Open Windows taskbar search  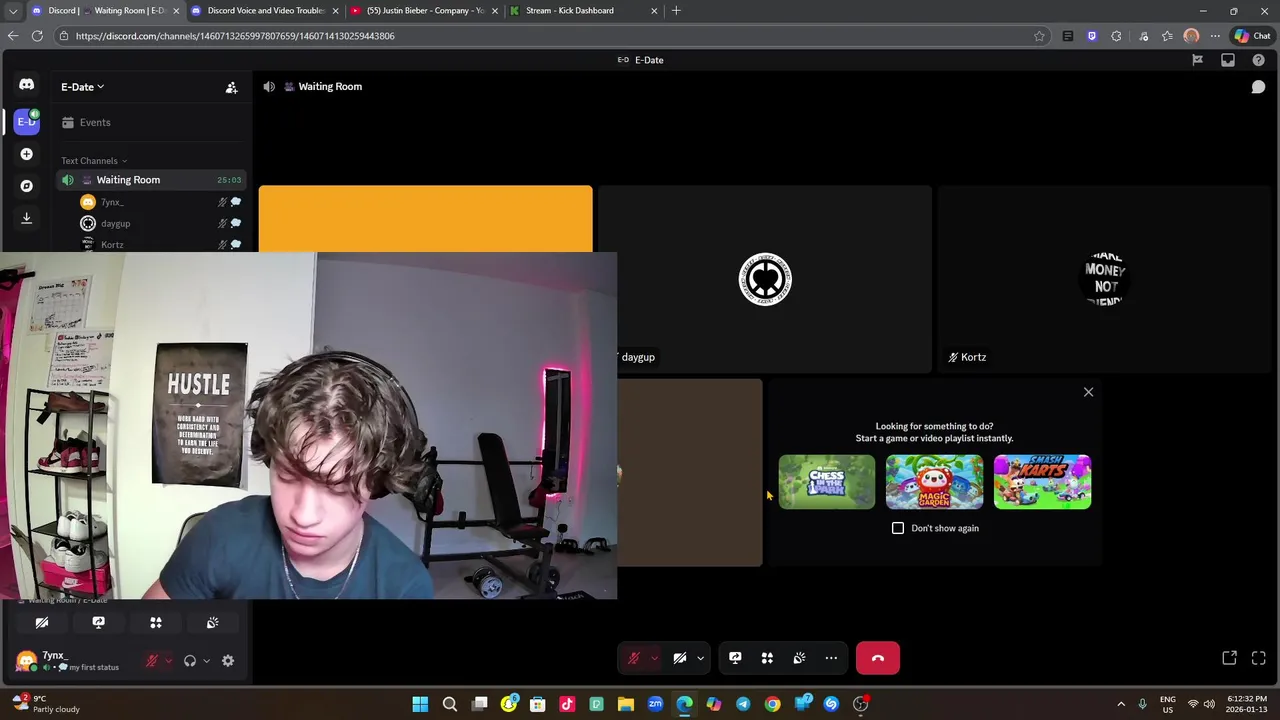[450, 704]
